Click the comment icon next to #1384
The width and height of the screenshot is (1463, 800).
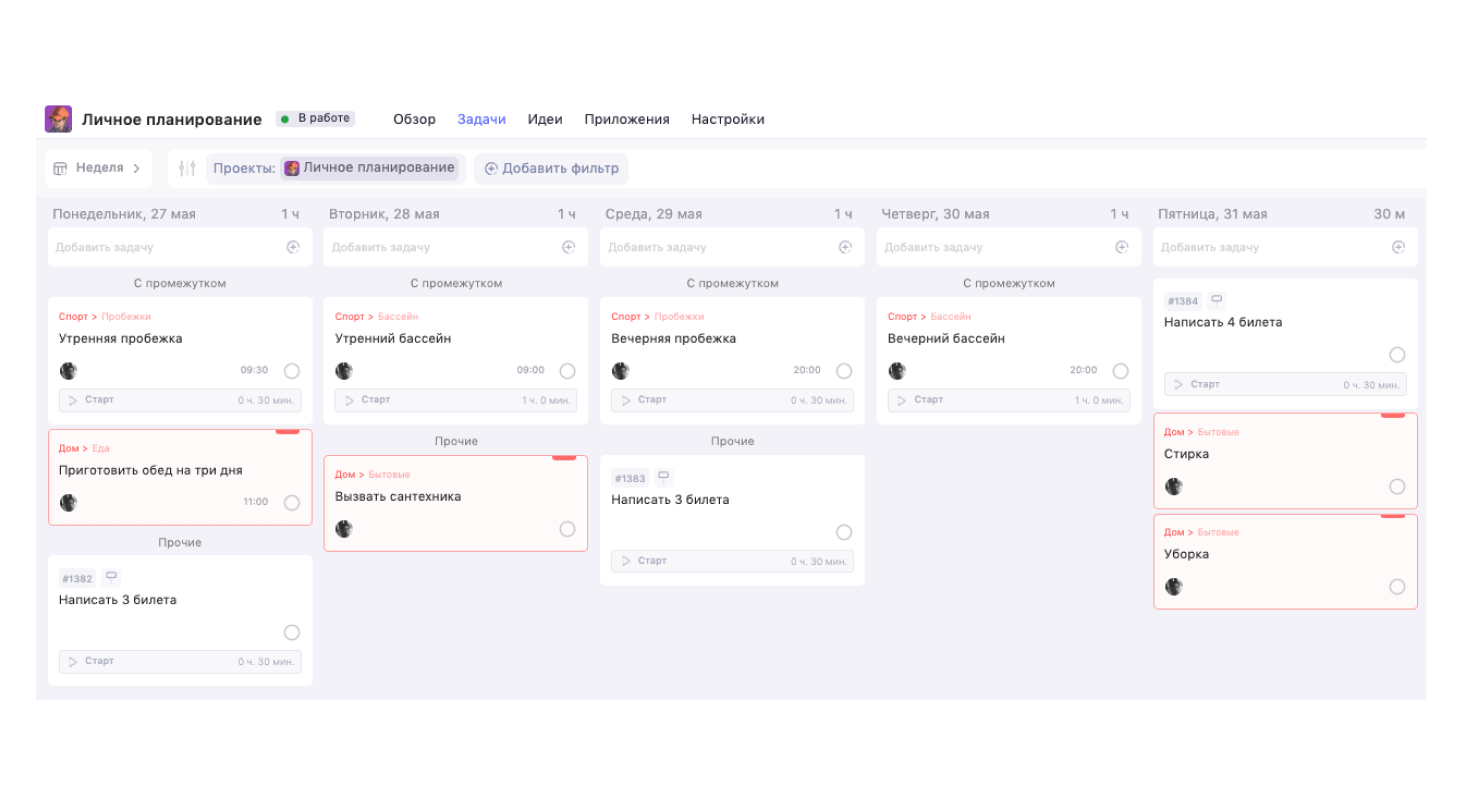pyautogui.click(x=1216, y=299)
